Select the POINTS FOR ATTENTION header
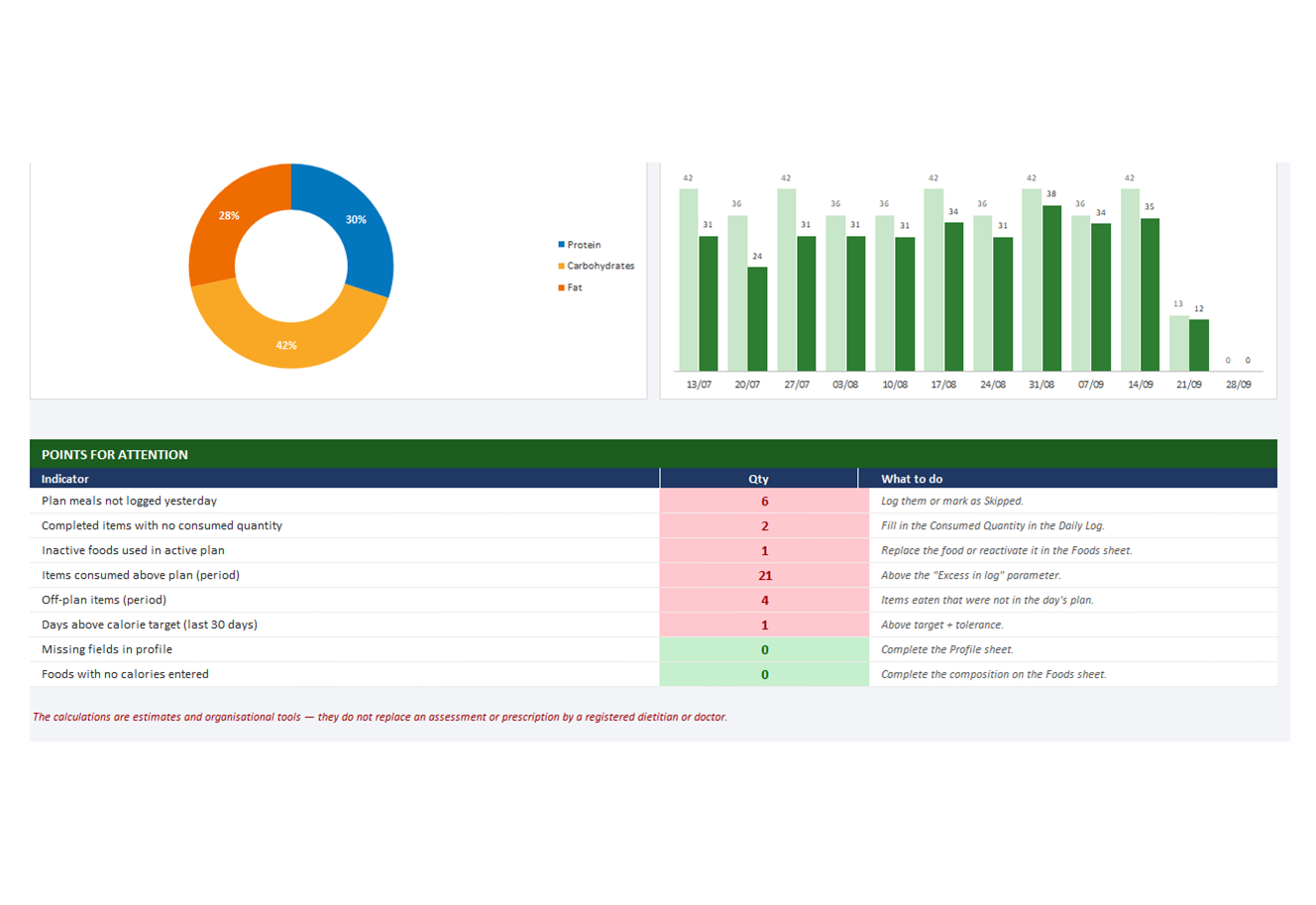The height and width of the screenshot is (905, 1316). pos(653,454)
